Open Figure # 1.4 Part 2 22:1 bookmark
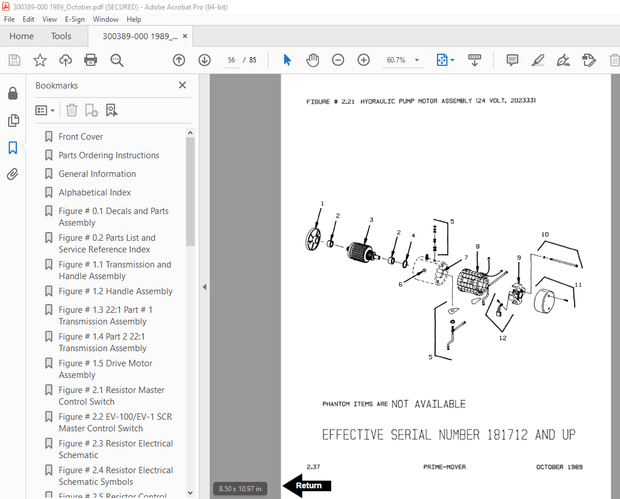The image size is (620, 499). (102, 342)
